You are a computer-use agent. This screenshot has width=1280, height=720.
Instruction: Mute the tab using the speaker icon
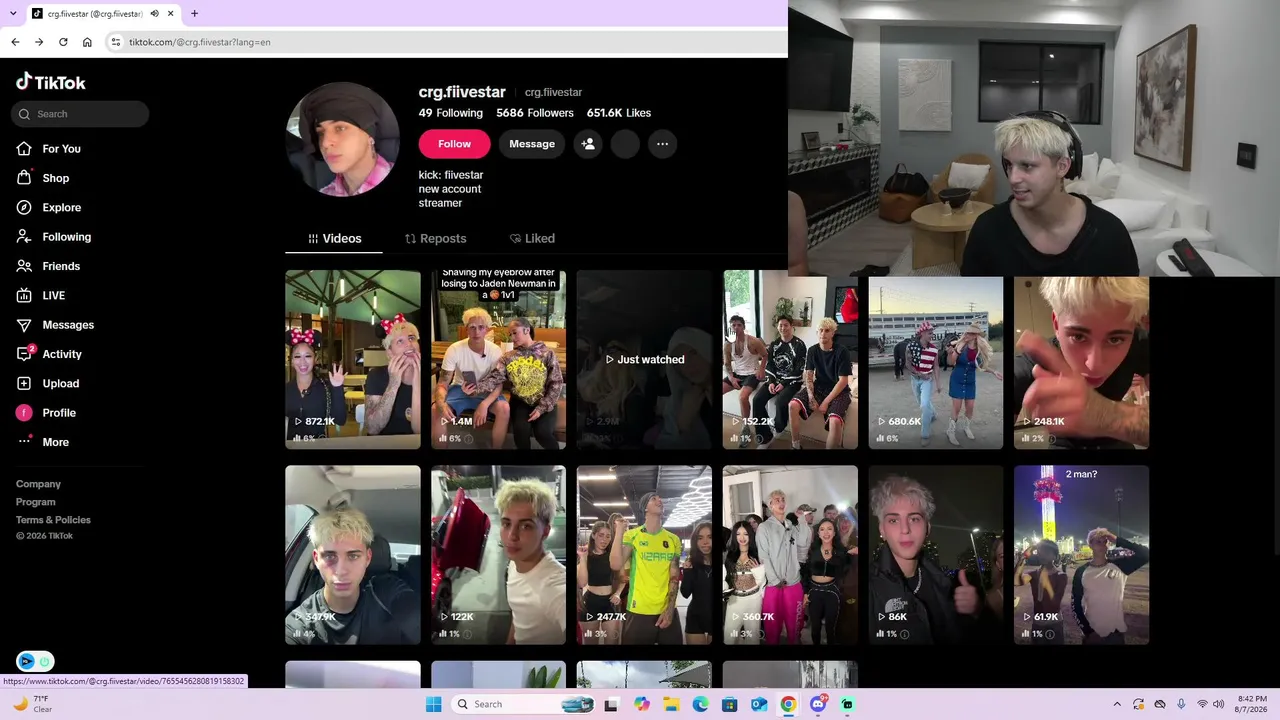click(x=155, y=14)
